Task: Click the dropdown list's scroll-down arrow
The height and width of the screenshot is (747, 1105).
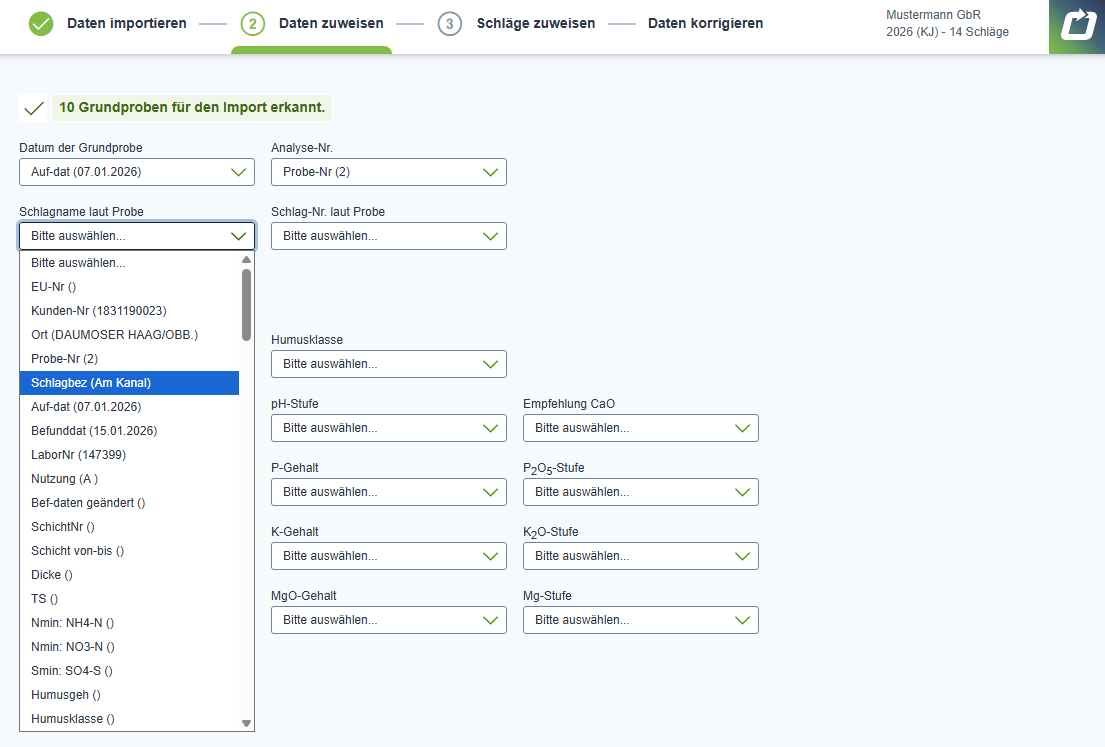Action: click(246, 722)
